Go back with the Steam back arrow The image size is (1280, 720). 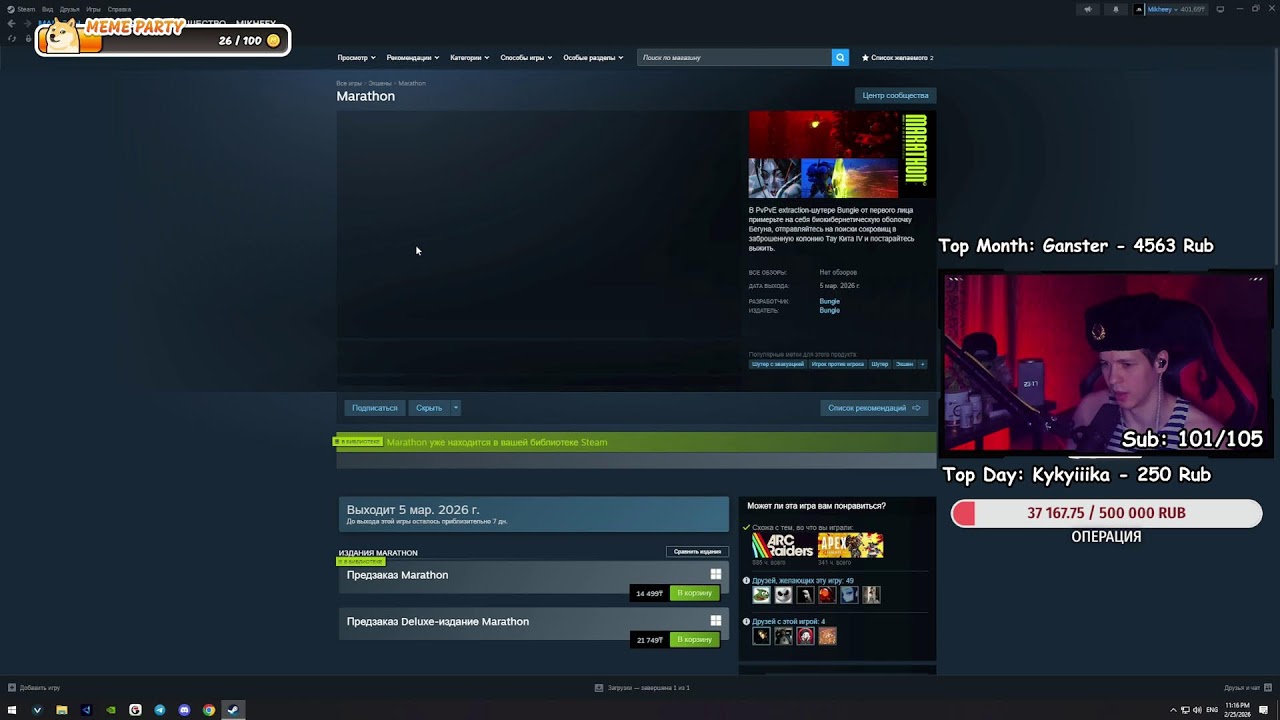[x=11, y=23]
